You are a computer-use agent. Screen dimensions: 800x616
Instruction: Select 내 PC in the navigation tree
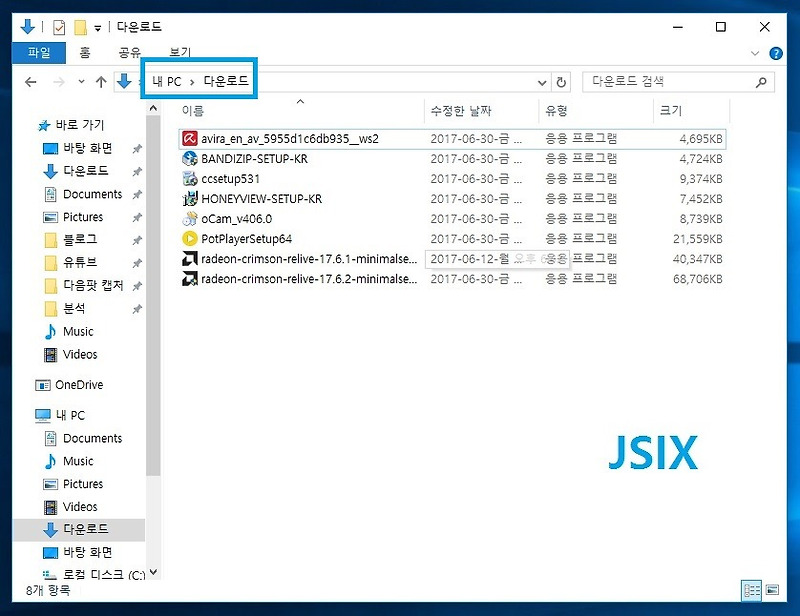[60, 415]
